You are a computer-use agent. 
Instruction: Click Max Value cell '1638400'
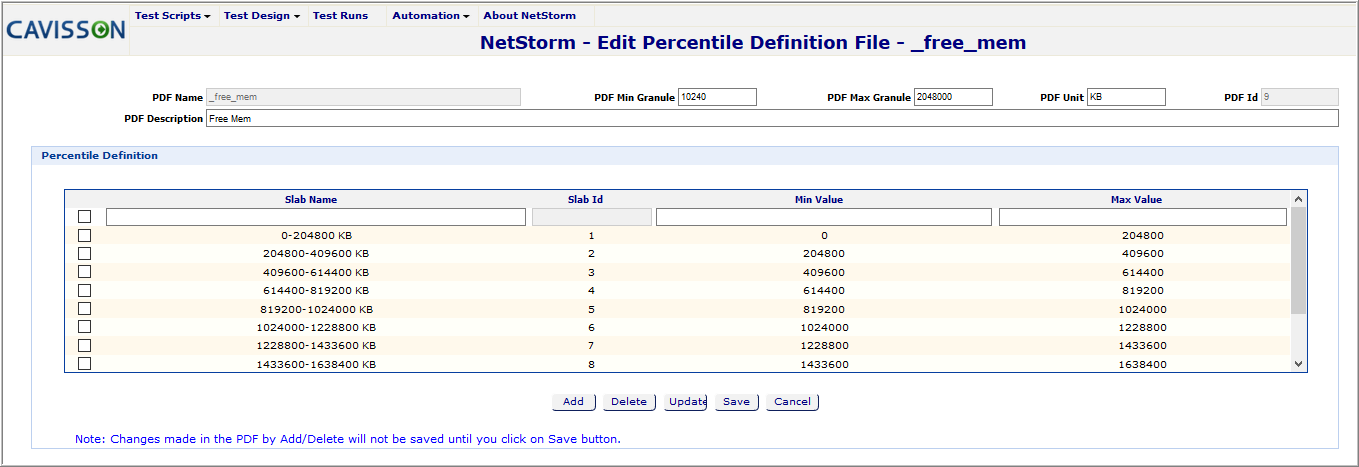coord(1142,364)
